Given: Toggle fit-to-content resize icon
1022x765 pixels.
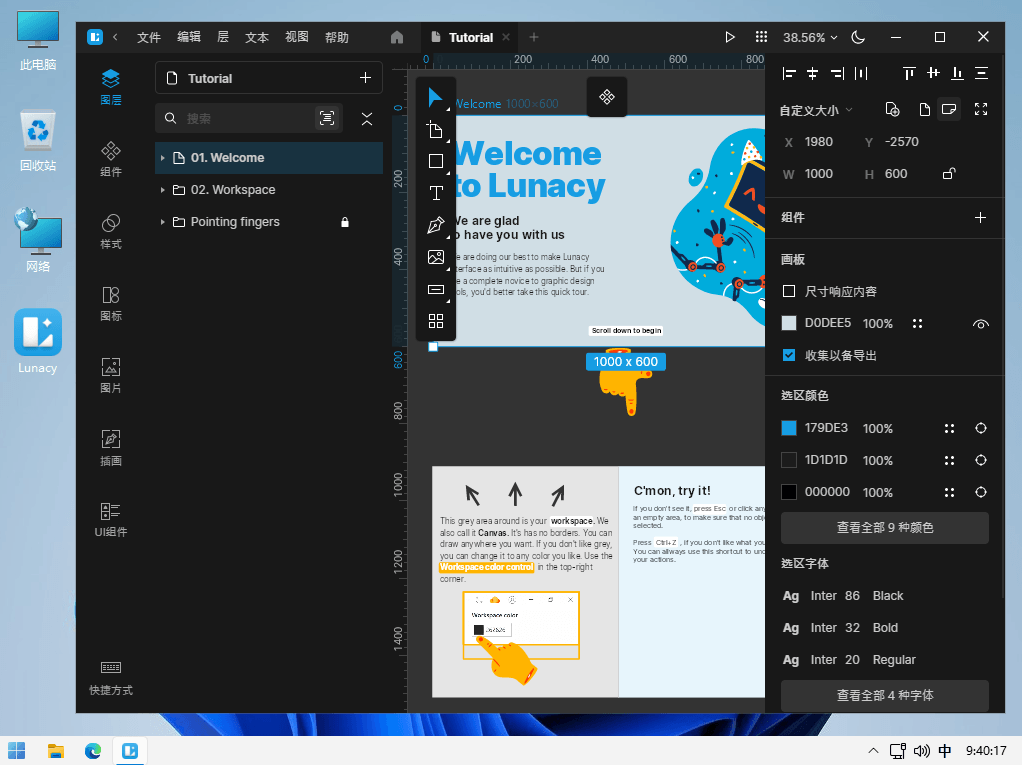Looking at the screenshot, I should tap(980, 109).
